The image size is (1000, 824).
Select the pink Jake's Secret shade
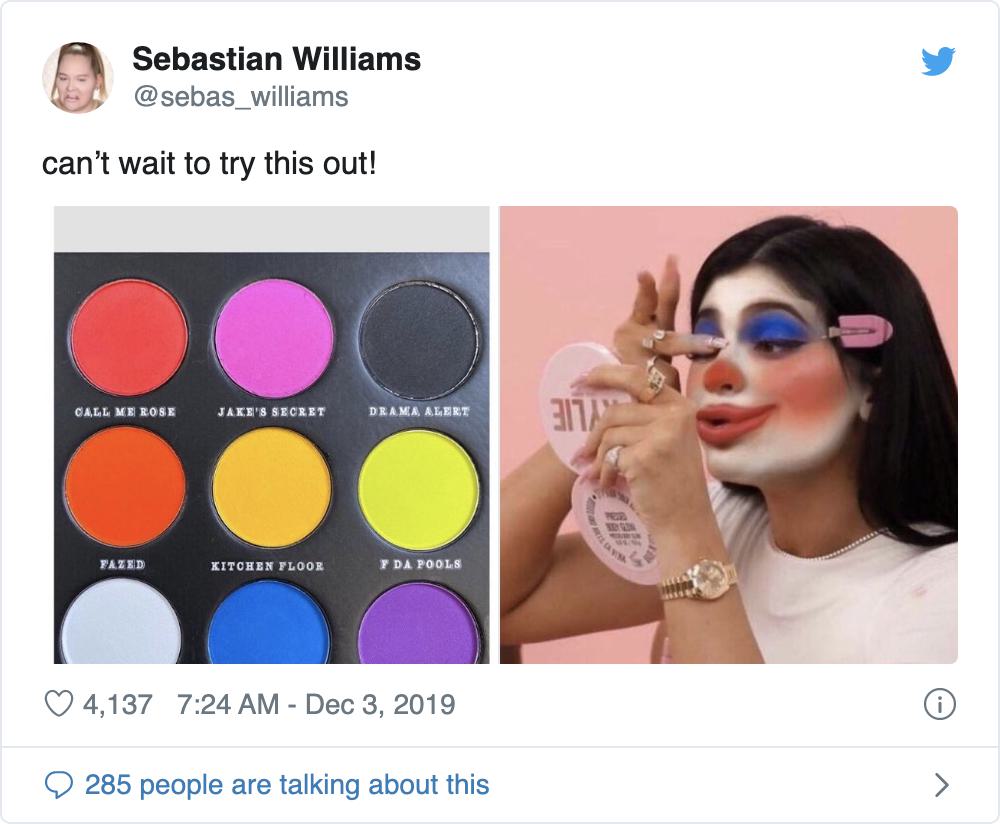click(x=273, y=337)
